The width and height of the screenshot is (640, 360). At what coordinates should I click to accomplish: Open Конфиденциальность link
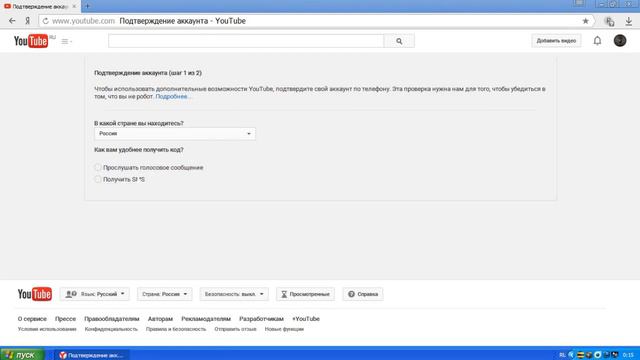111,329
